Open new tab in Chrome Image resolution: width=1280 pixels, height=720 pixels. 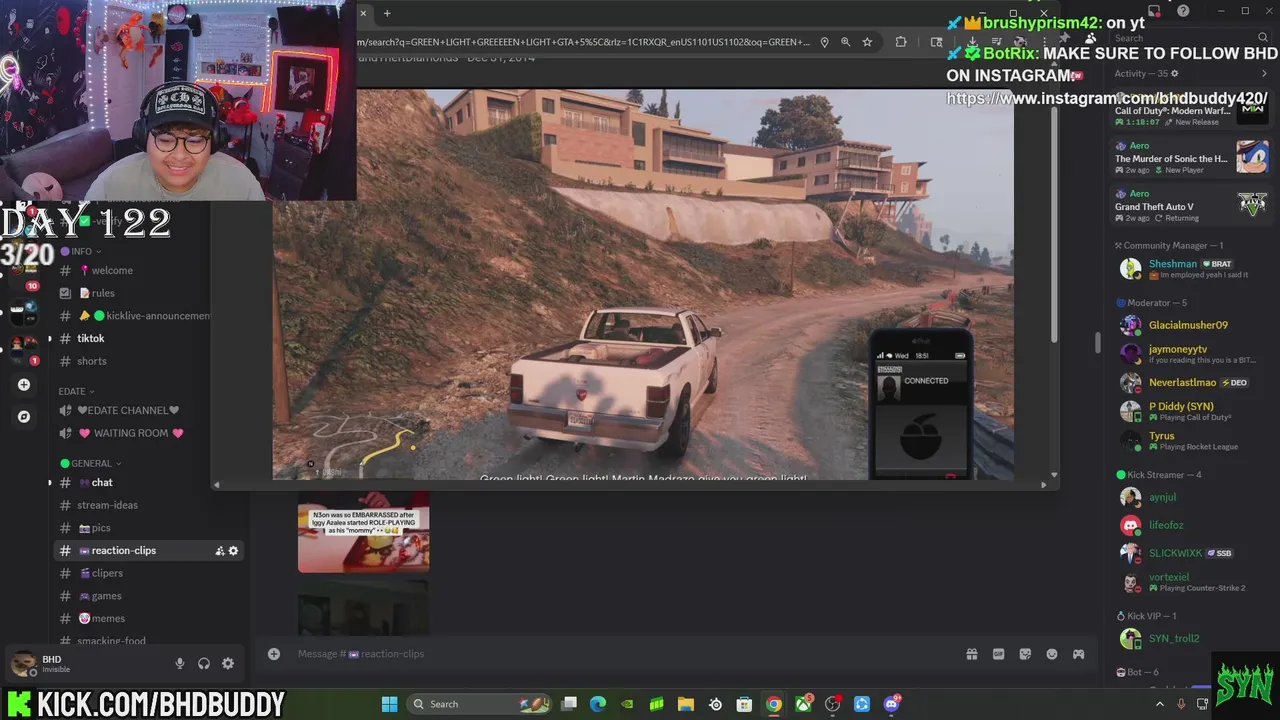(x=387, y=13)
